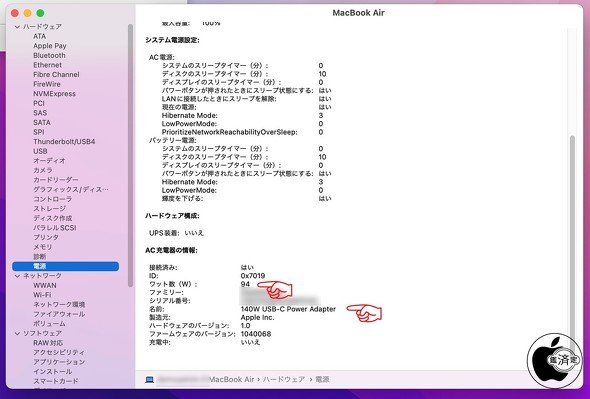Select Bluetooth in the sidebar
The image size is (590, 399).
coord(49,55)
